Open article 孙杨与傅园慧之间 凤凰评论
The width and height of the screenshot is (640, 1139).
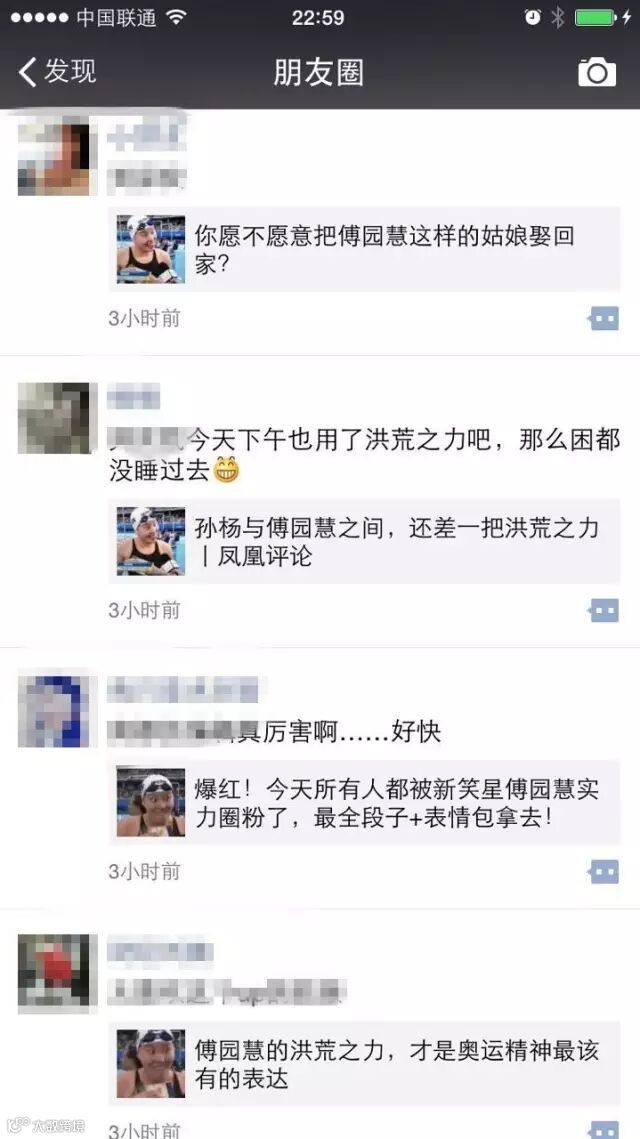365,541
